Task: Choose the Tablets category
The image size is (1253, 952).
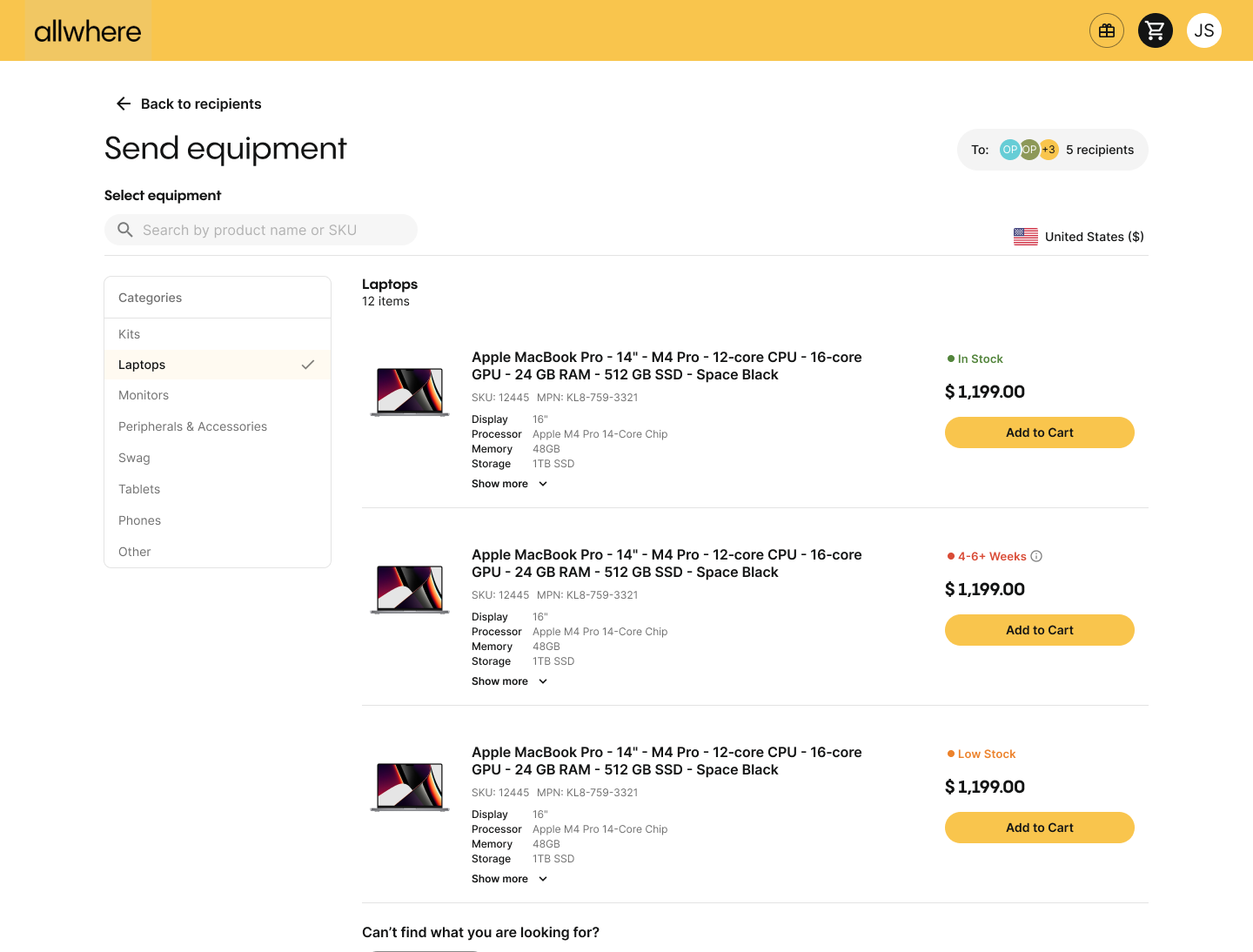Action: coord(139,489)
